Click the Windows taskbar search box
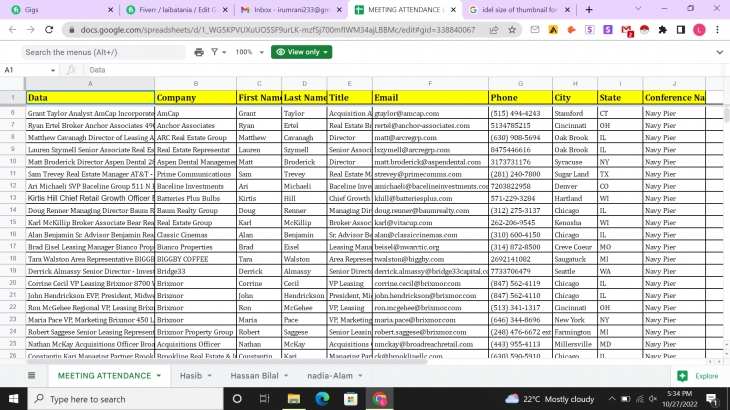The width and height of the screenshot is (730, 410). (x=126, y=399)
